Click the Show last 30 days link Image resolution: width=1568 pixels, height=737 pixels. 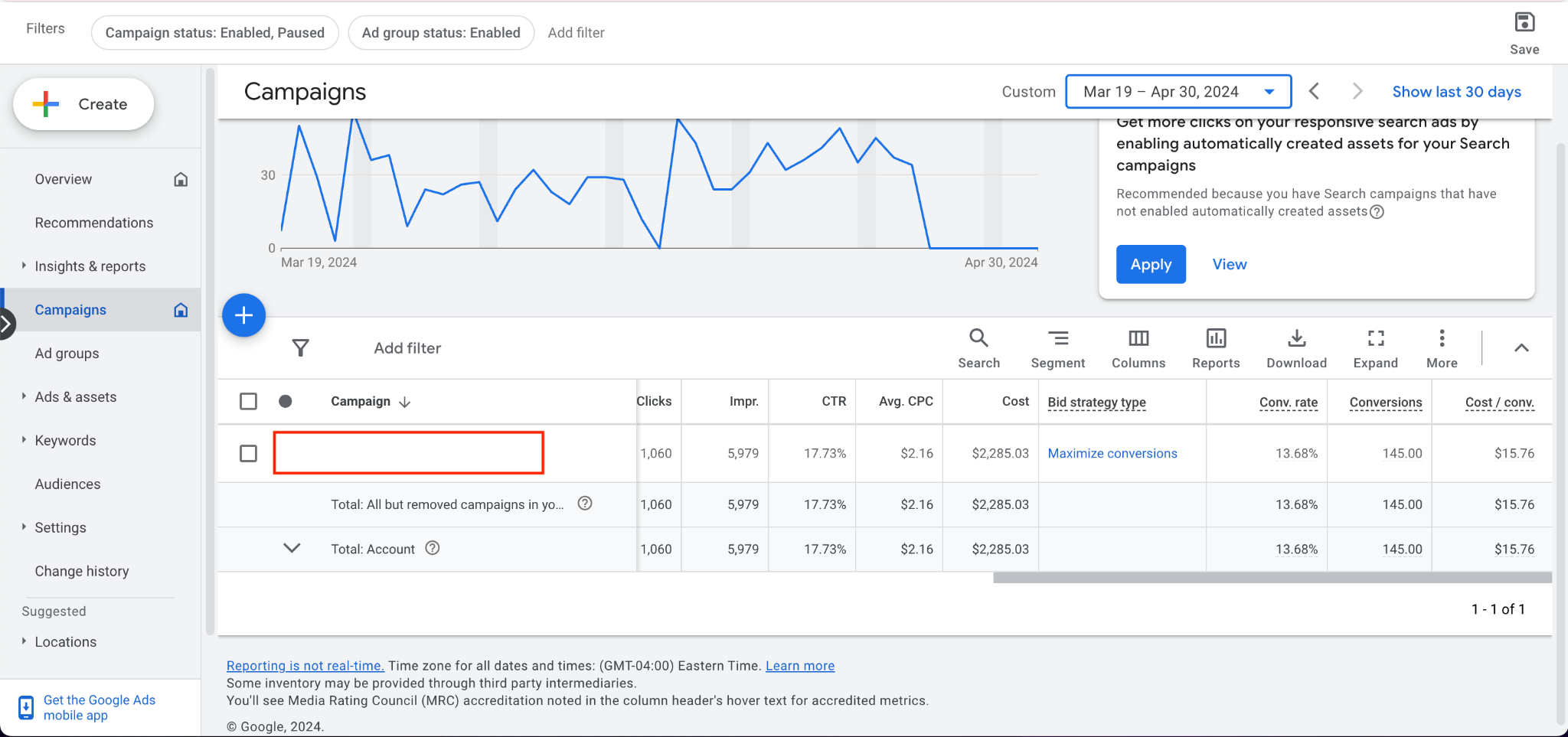[x=1455, y=92]
